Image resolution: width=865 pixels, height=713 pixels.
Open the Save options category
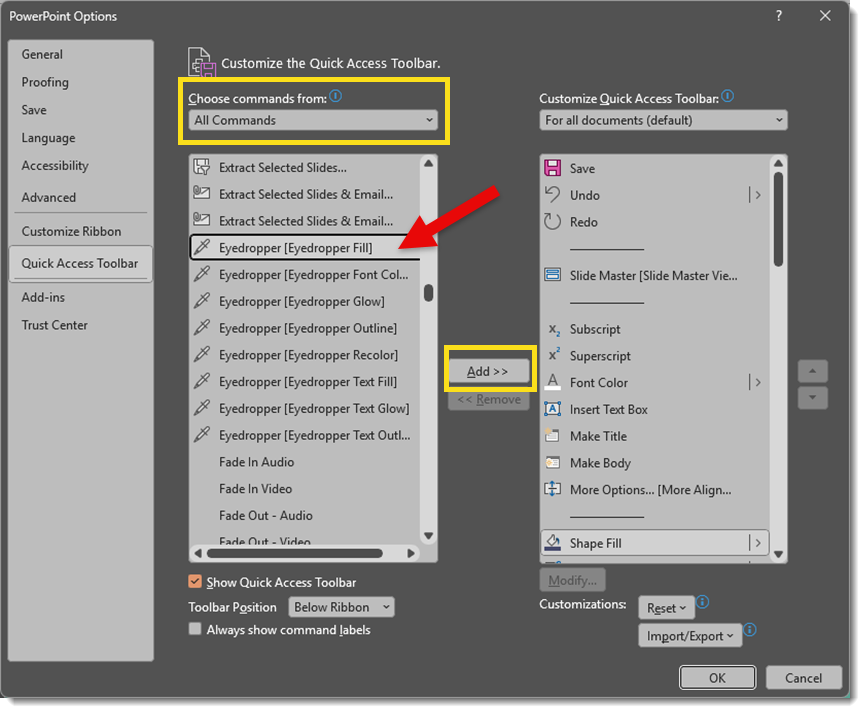pyautogui.click(x=81, y=110)
